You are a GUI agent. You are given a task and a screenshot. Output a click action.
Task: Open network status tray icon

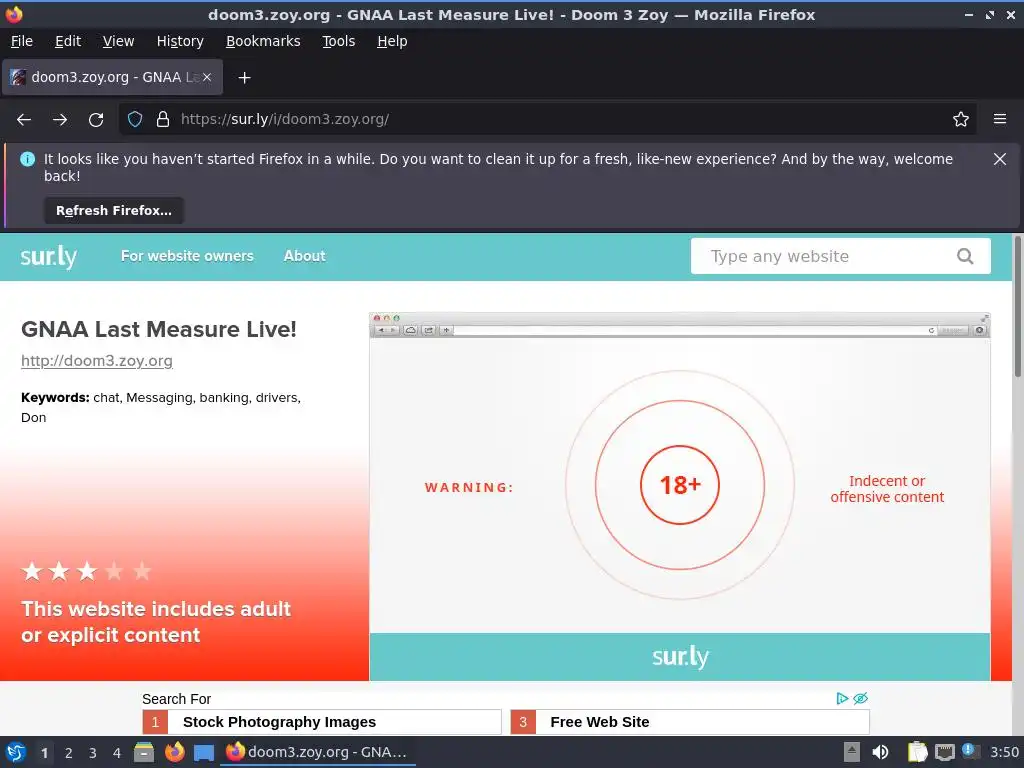pos(944,752)
